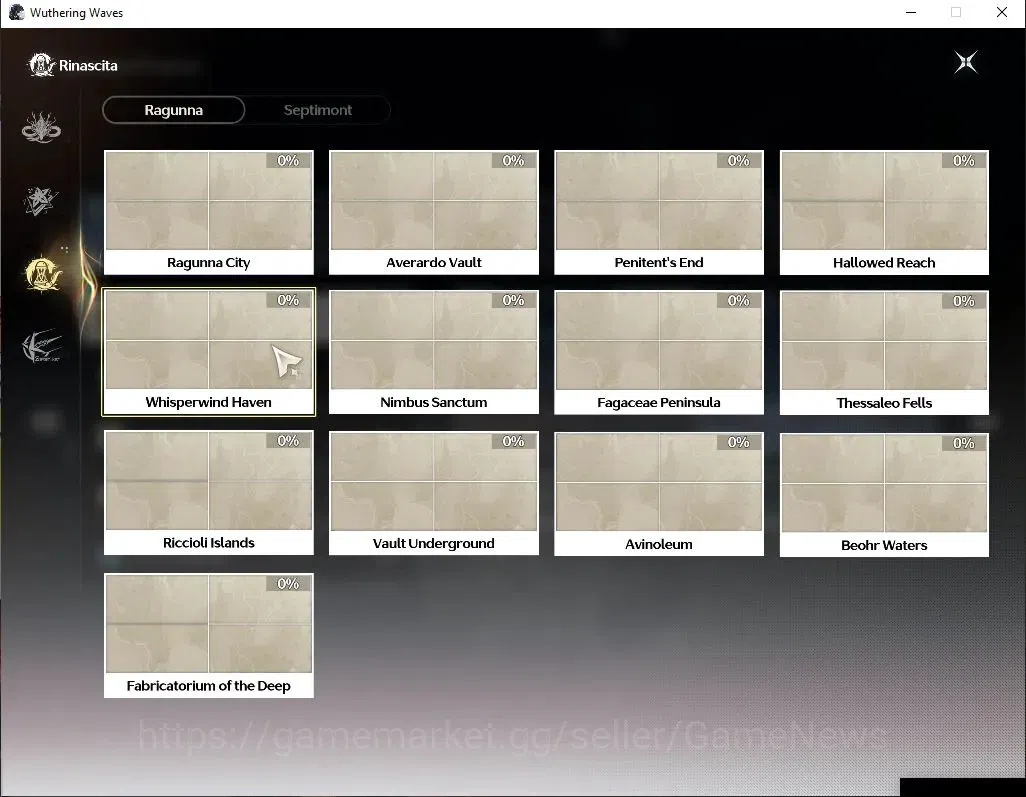Open the Riccioli Islands map card
The width and height of the screenshot is (1026, 797).
coord(209,493)
